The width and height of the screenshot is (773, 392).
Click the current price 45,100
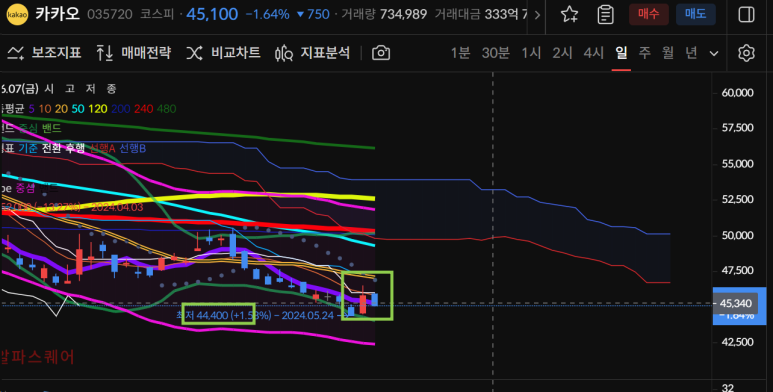[212, 14]
